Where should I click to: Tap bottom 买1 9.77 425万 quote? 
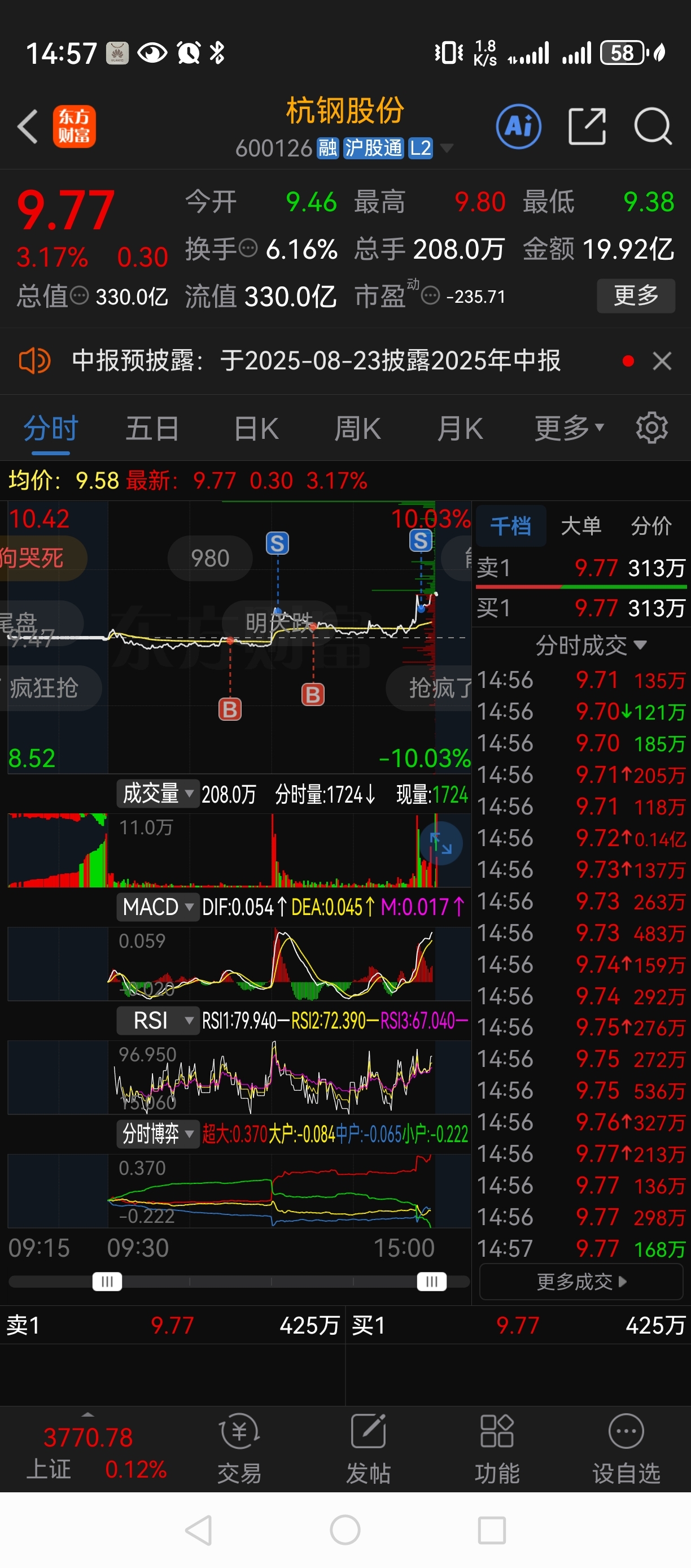(x=518, y=1325)
